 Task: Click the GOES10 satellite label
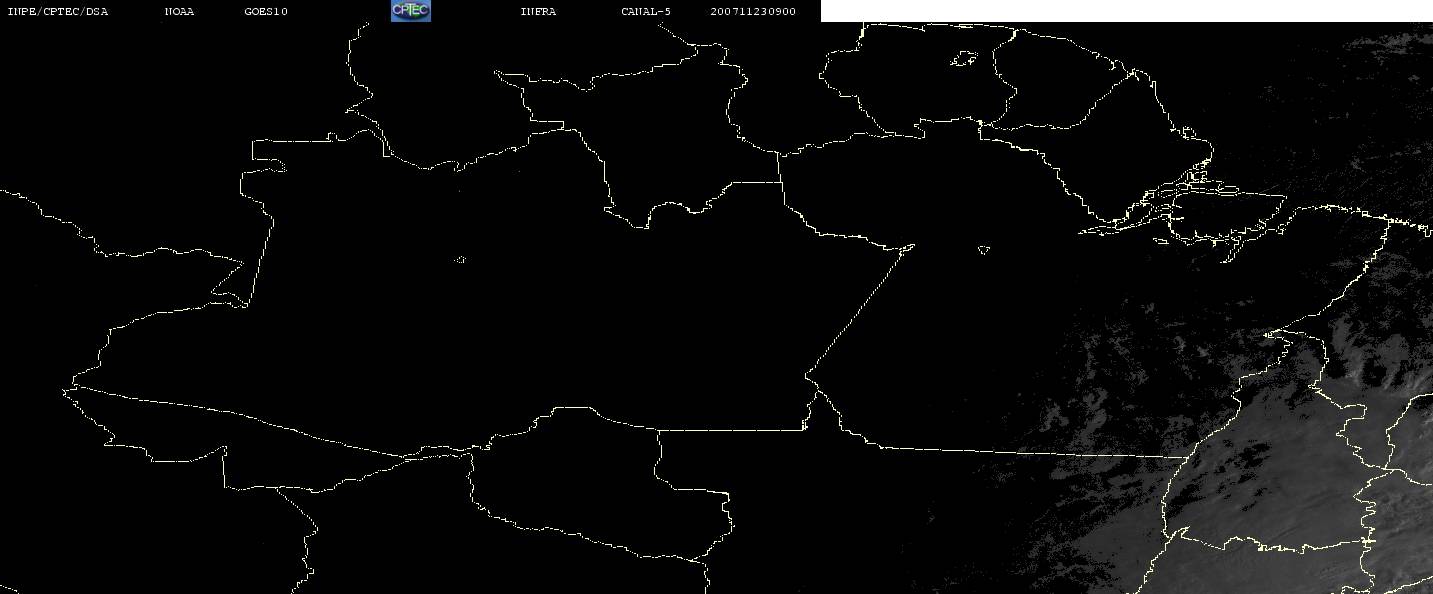point(266,12)
